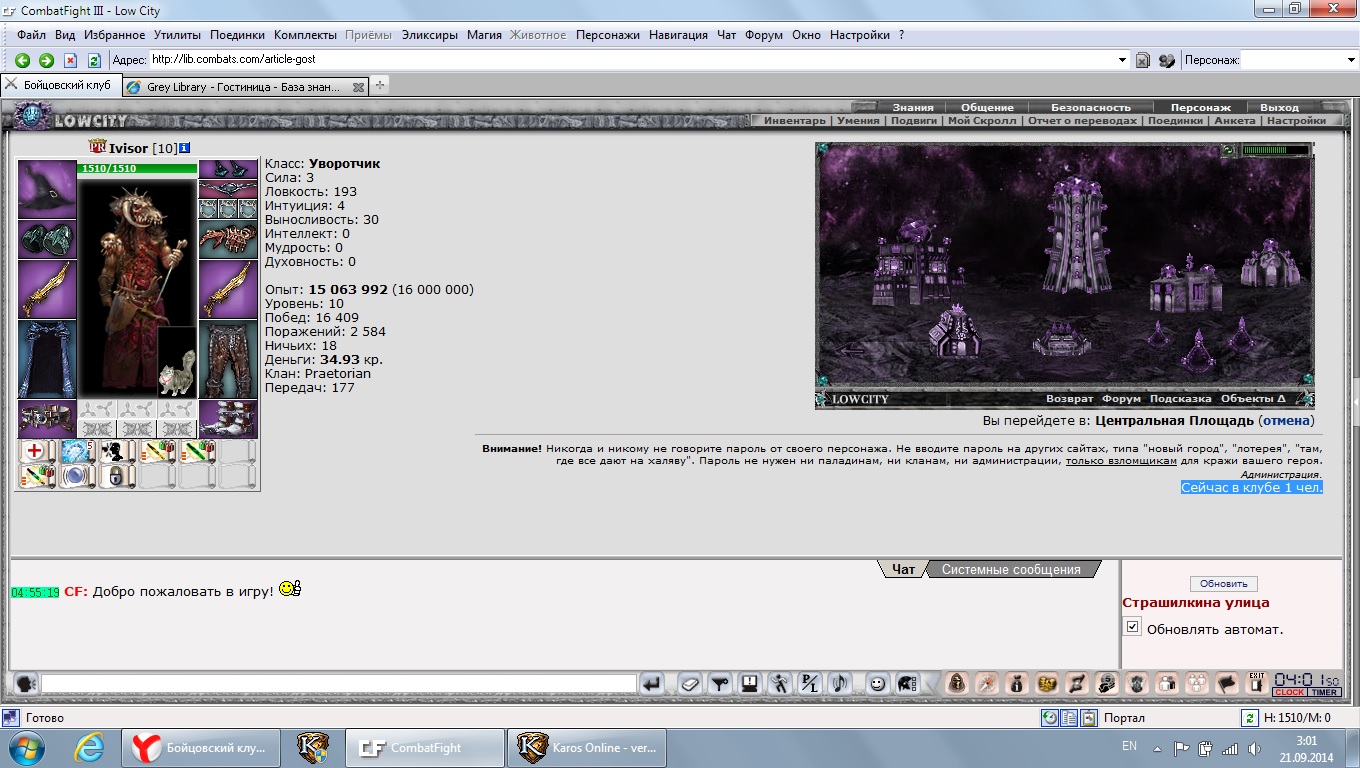1360x768 pixels.
Task: Open the Инвентарь link
Action: click(795, 121)
